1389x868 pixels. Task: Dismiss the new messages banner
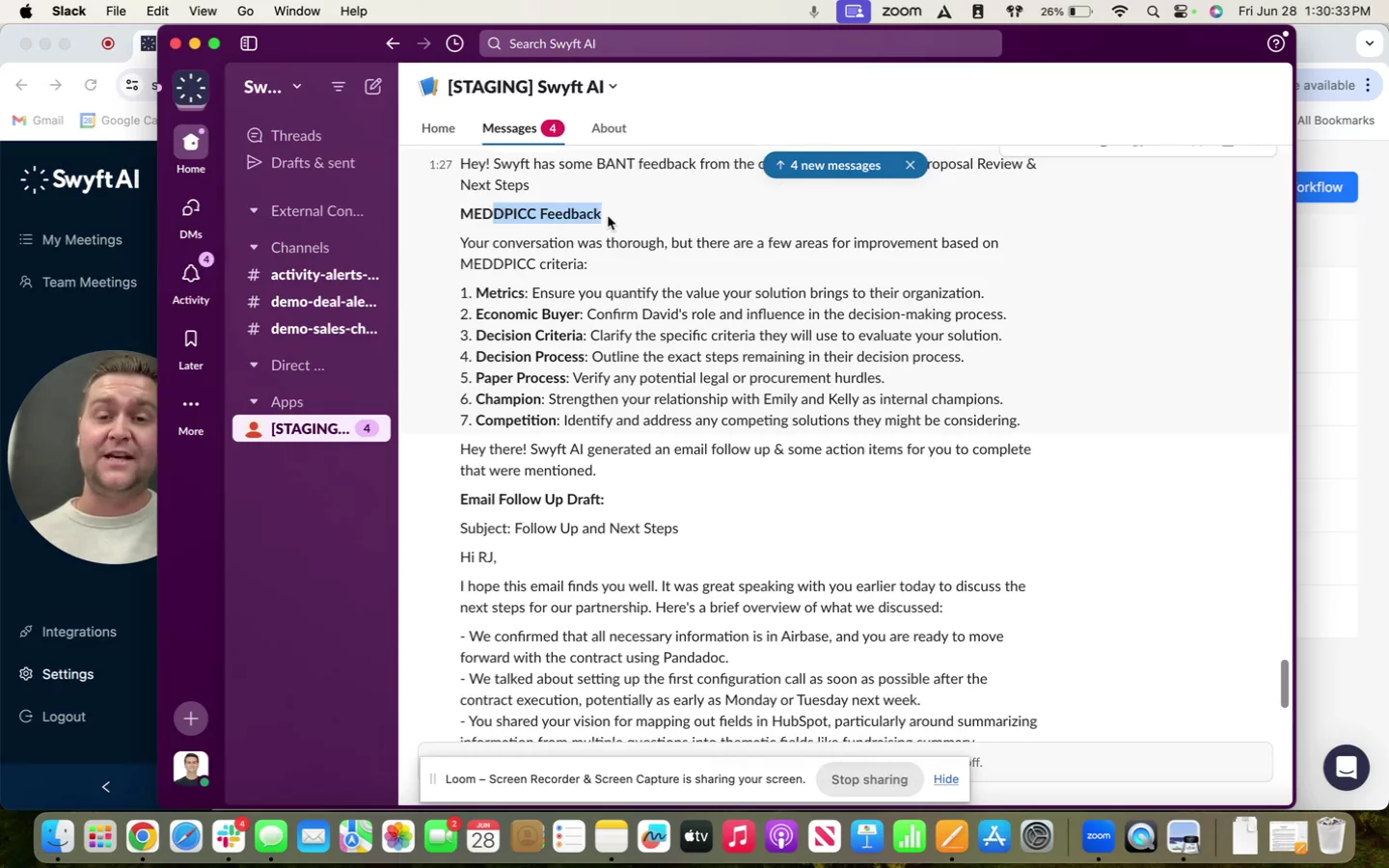pyautogui.click(x=910, y=166)
